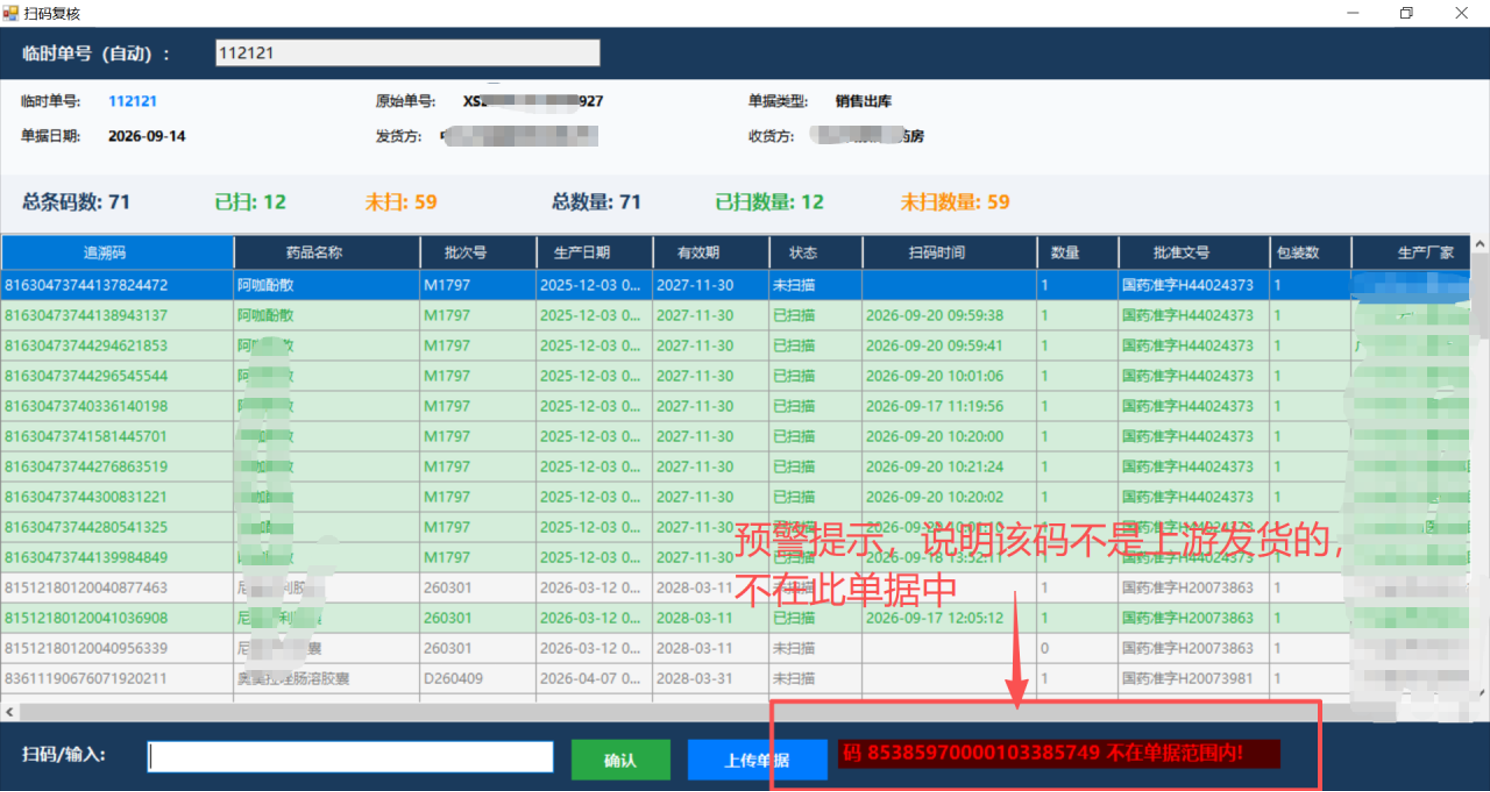Click the 批次号 column header
The width and height of the screenshot is (1490, 792).
[x=477, y=253]
